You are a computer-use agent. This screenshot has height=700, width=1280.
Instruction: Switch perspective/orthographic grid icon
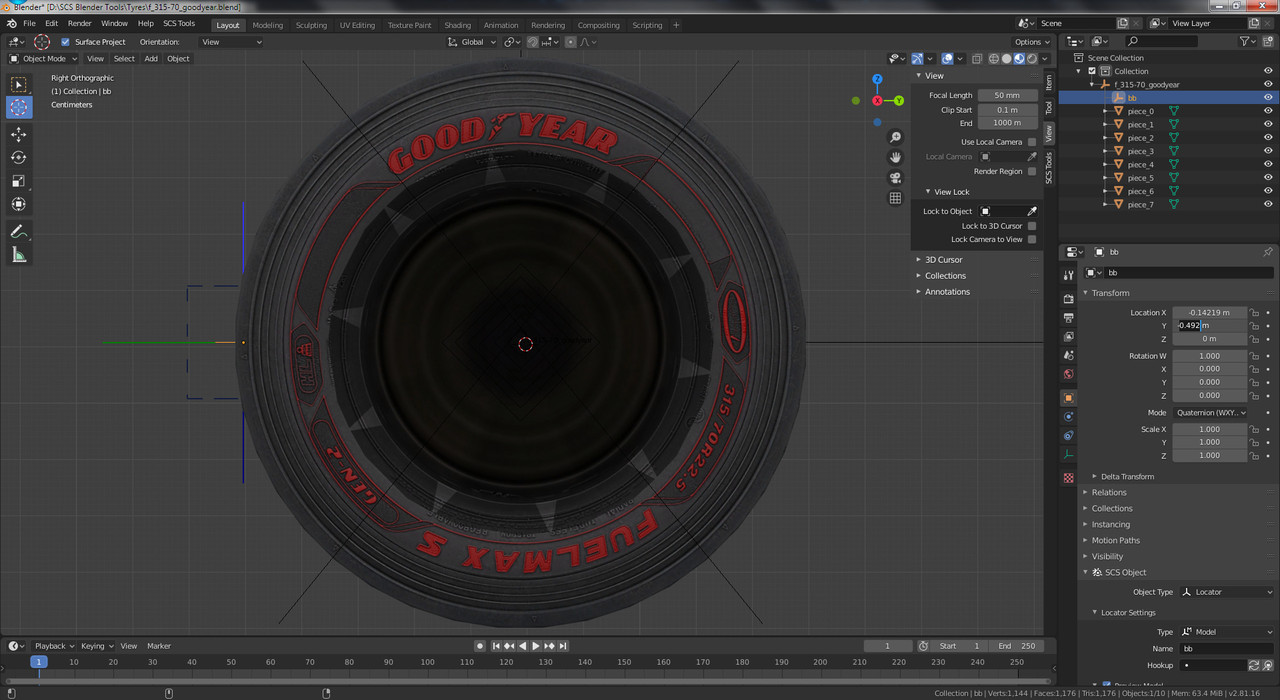(895, 198)
